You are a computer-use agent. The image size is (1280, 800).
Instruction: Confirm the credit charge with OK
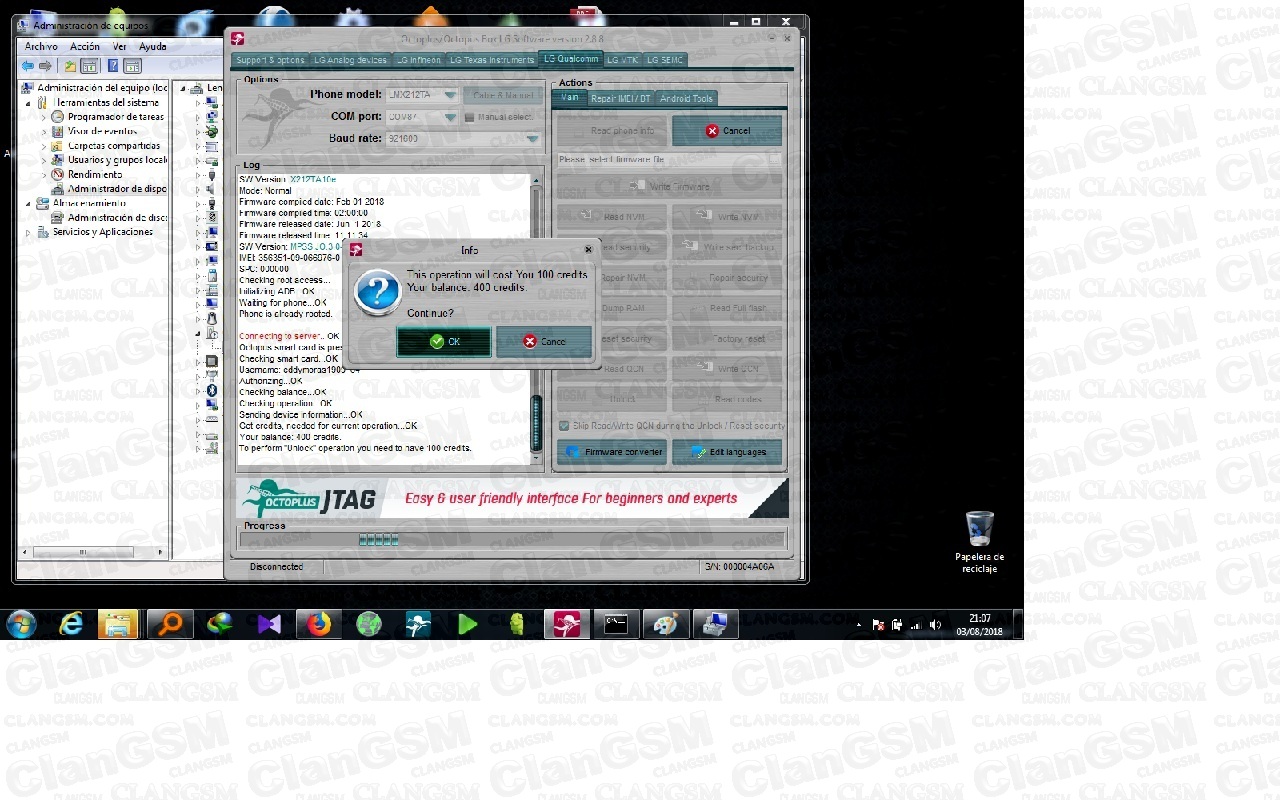point(444,342)
